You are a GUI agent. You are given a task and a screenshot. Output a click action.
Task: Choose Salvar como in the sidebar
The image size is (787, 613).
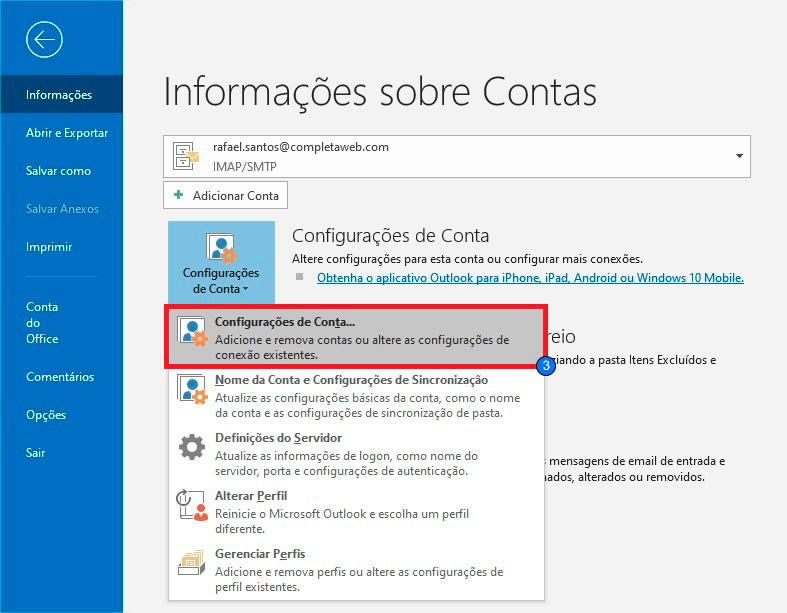(58, 171)
